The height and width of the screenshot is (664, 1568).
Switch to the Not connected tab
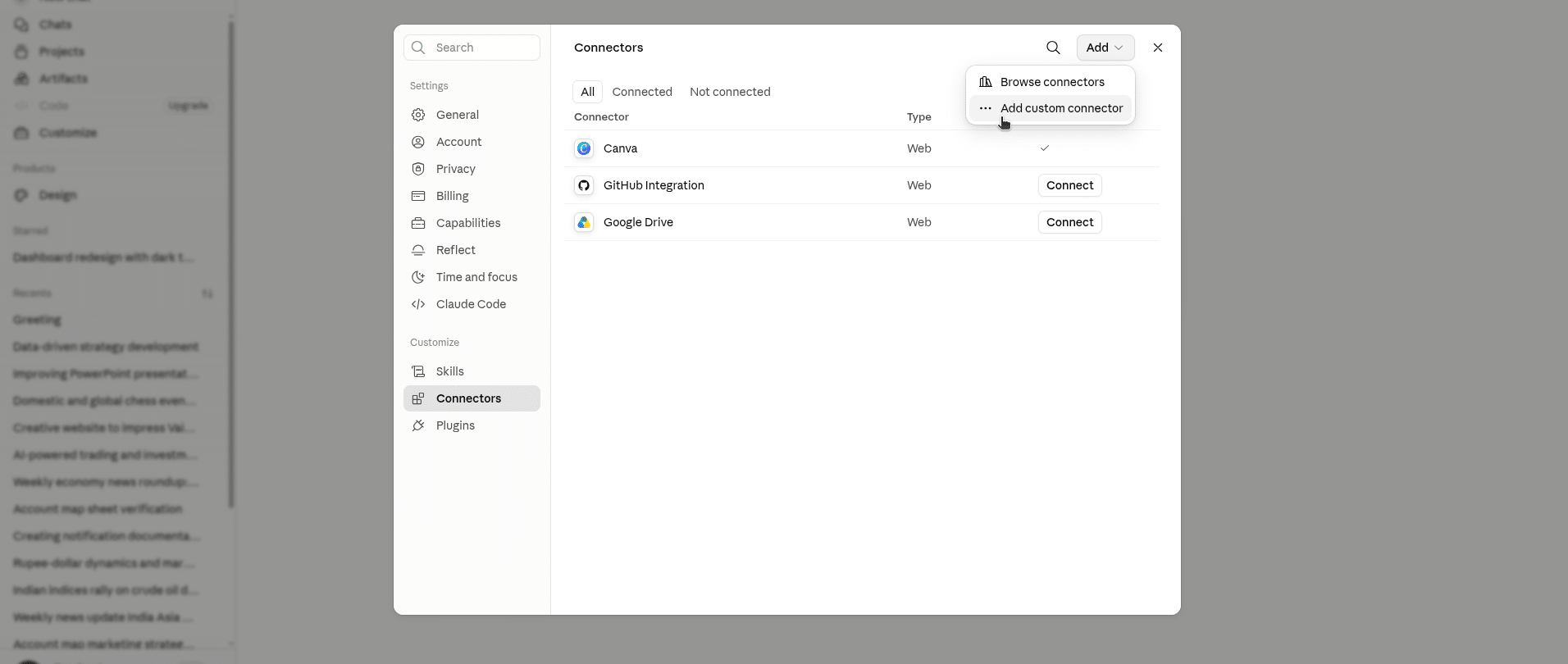730,92
